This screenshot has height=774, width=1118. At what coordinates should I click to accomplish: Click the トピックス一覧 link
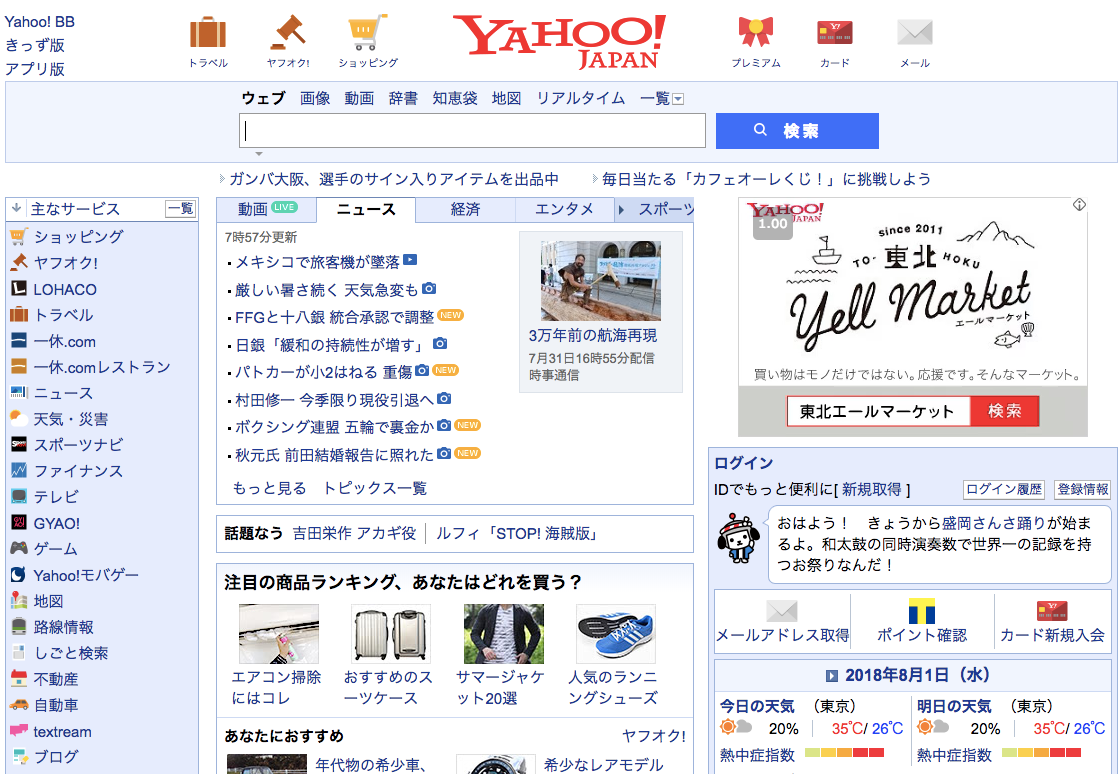pos(375,488)
